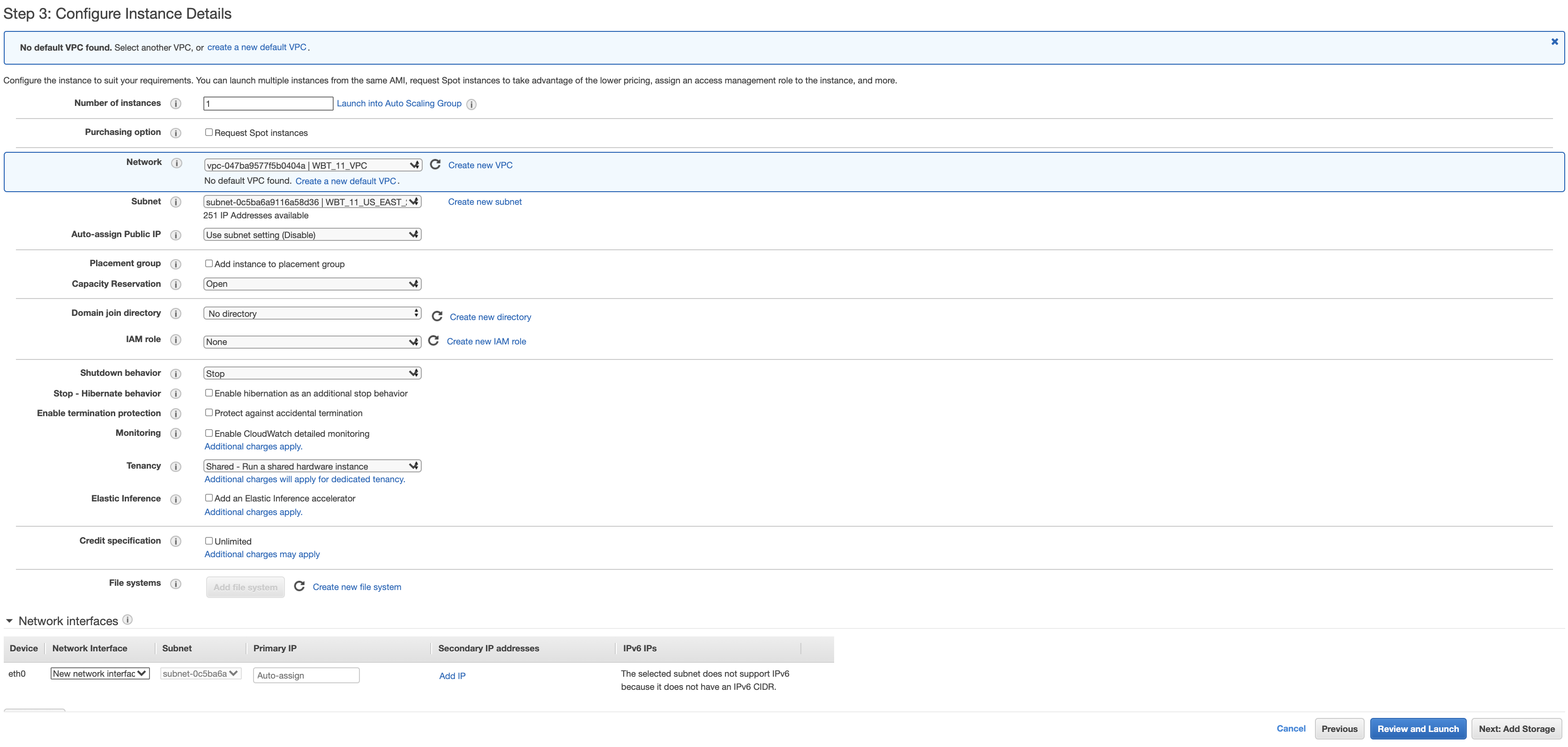The width and height of the screenshot is (1568, 747).
Task: Open the Shutdown behavior dropdown
Action: coord(312,373)
